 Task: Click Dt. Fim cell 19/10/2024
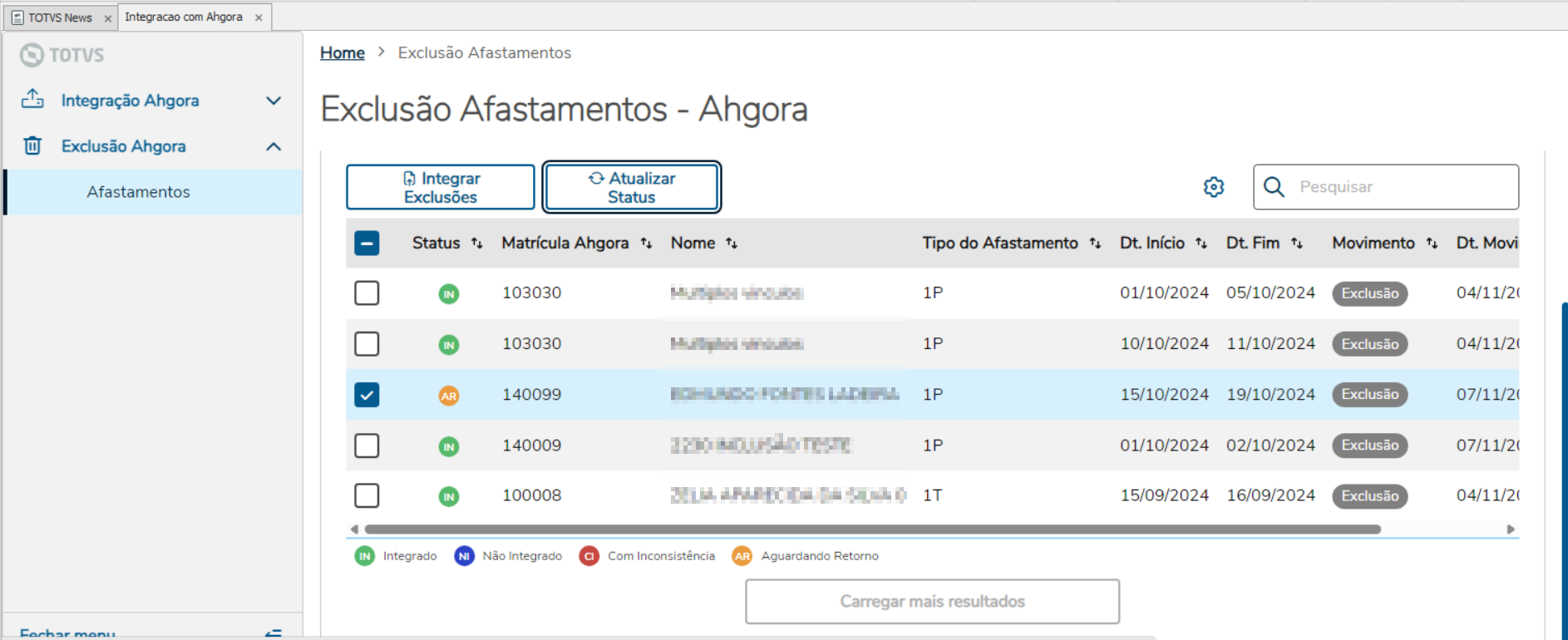[1271, 394]
